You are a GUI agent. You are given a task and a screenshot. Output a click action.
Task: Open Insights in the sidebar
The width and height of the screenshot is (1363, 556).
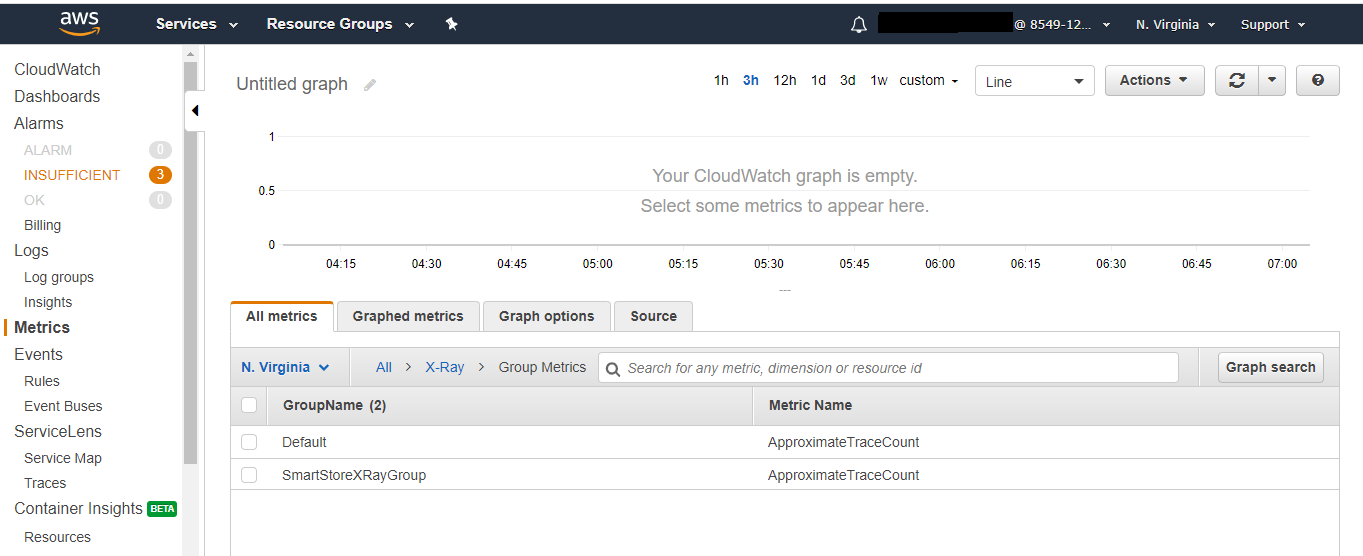pyautogui.click(x=48, y=302)
